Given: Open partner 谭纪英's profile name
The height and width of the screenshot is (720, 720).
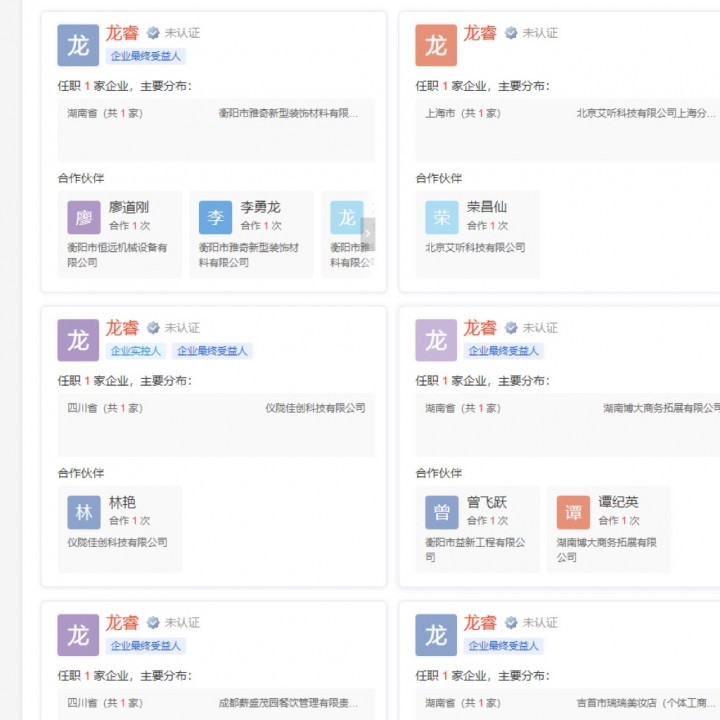Looking at the screenshot, I should click(618, 502).
